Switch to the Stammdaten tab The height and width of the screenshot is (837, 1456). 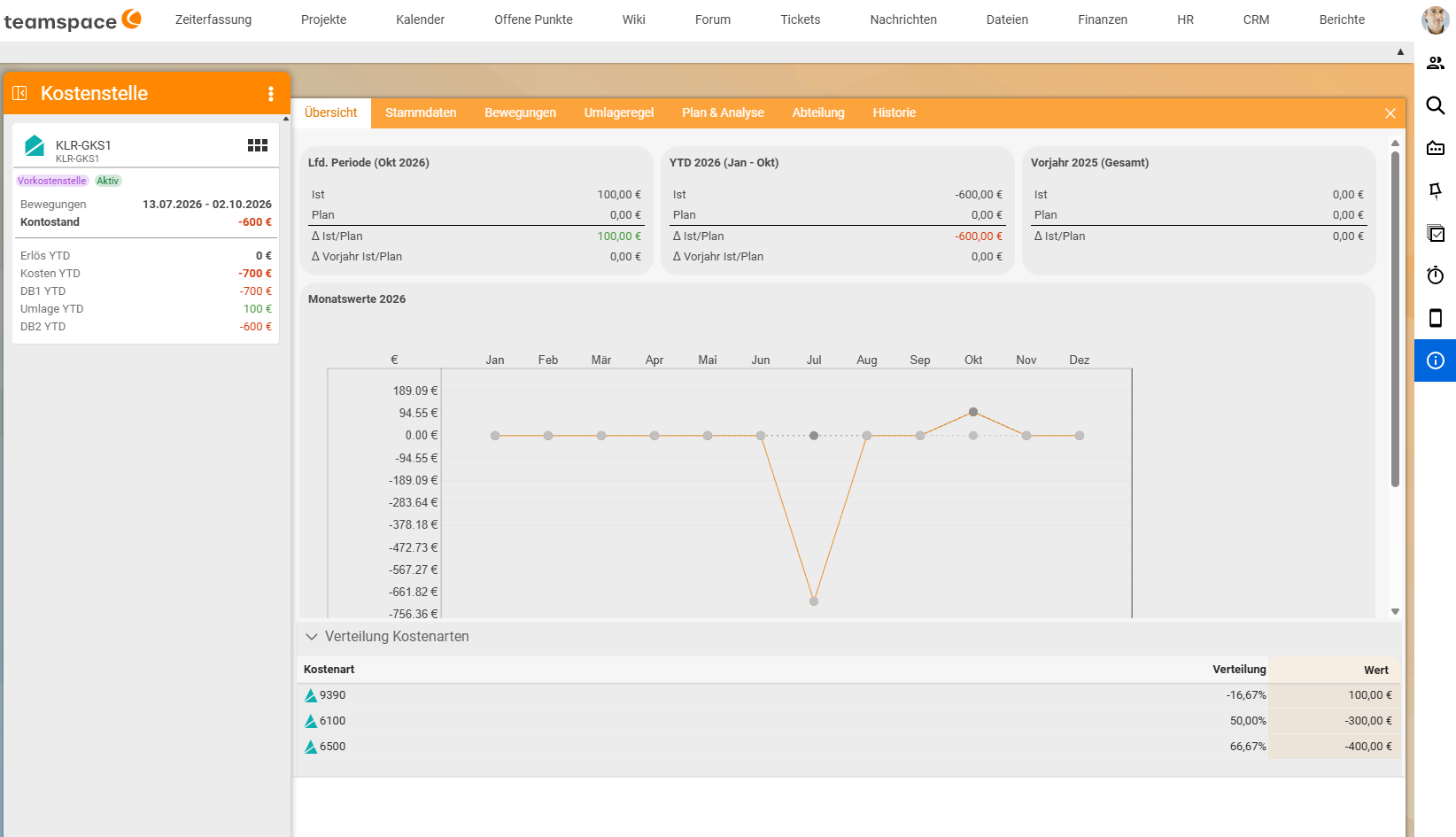point(421,112)
